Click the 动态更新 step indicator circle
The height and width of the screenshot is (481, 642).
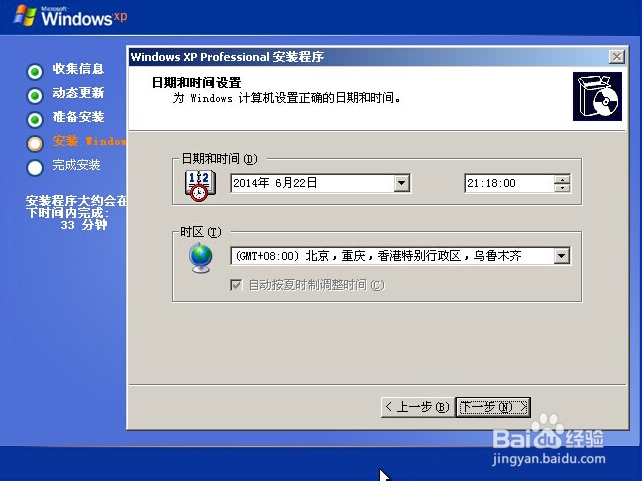pyautogui.click(x=35, y=96)
